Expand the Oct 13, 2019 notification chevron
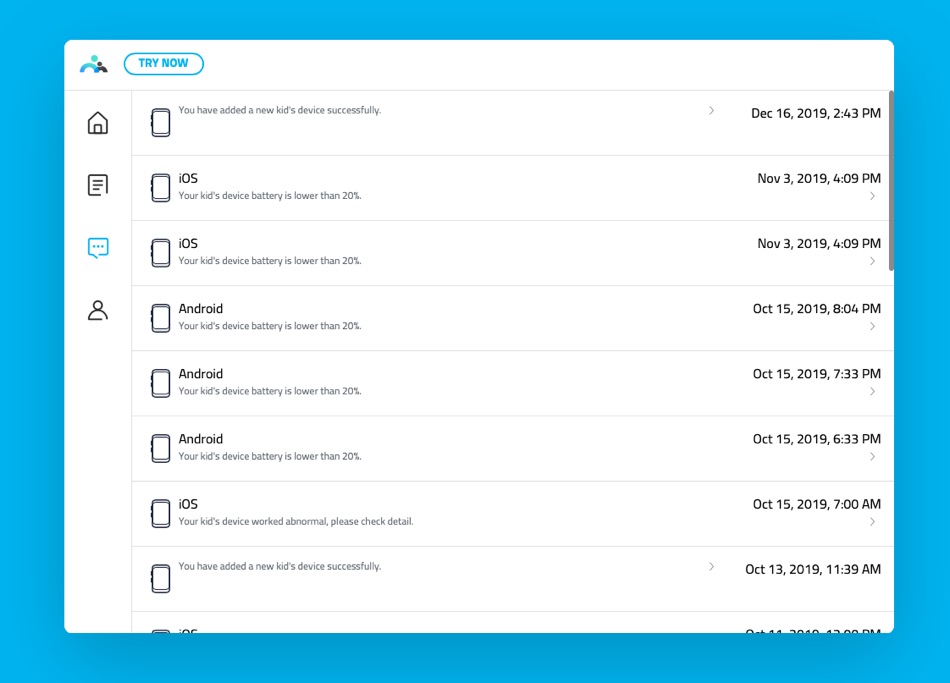950x683 pixels. 712,567
